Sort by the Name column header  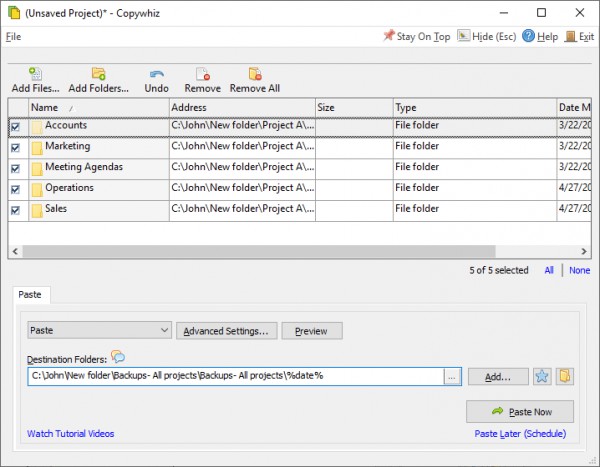99,108
